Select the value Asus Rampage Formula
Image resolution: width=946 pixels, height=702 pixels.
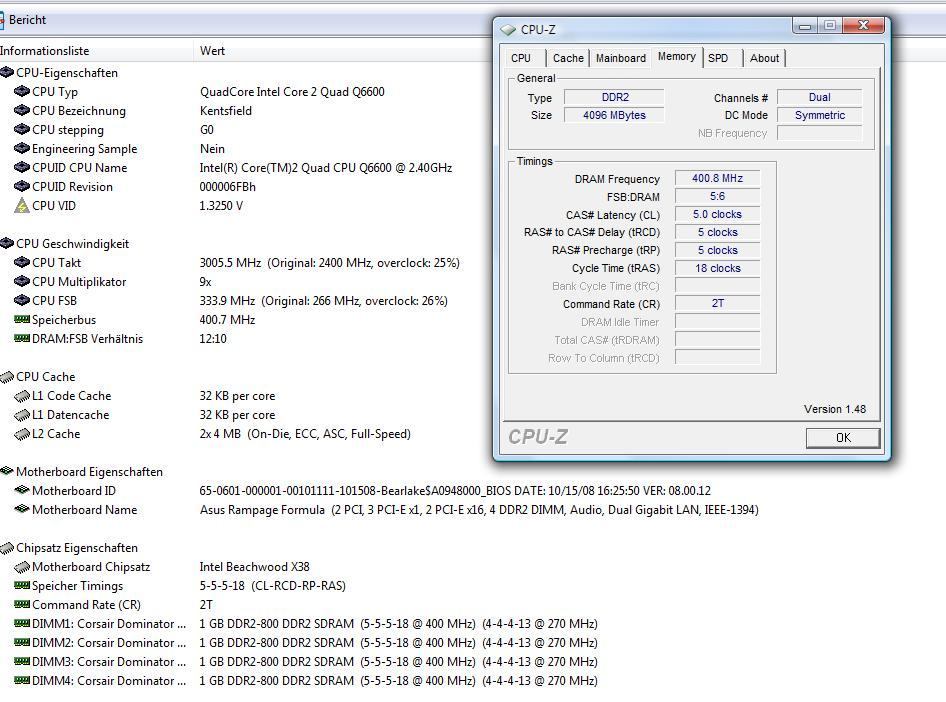(x=262, y=510)
